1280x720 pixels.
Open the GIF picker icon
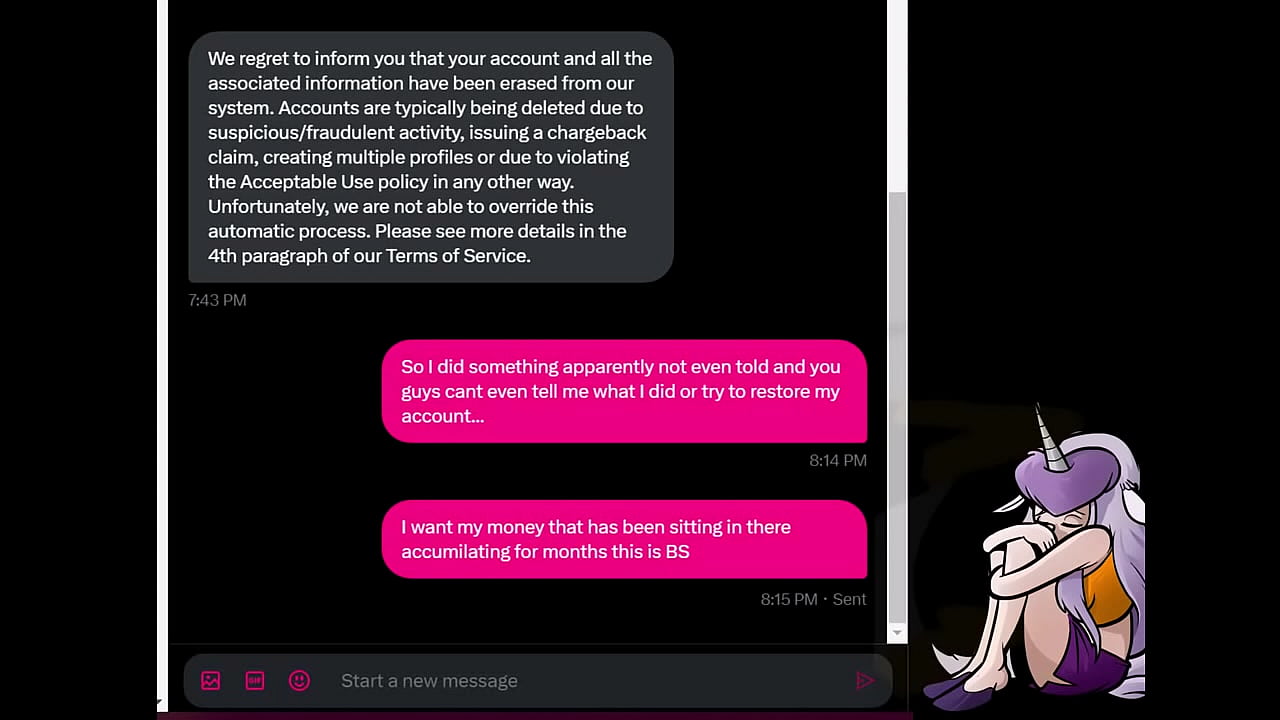coord(255,681)
